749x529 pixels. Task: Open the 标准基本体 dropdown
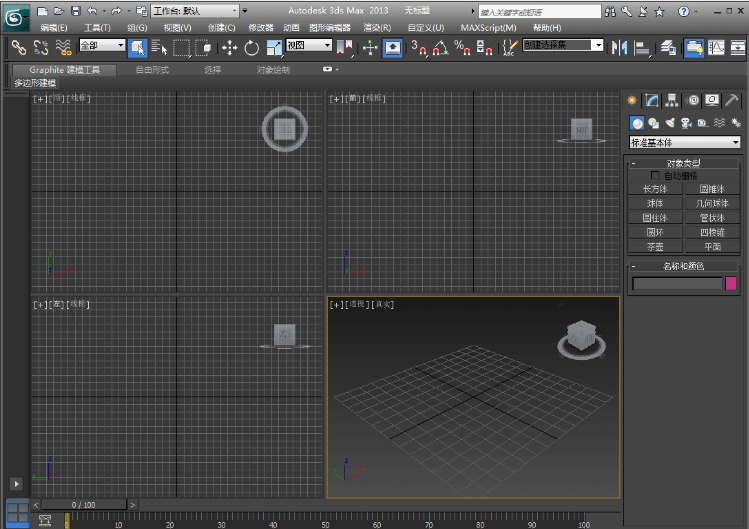(x=685, y=143)
